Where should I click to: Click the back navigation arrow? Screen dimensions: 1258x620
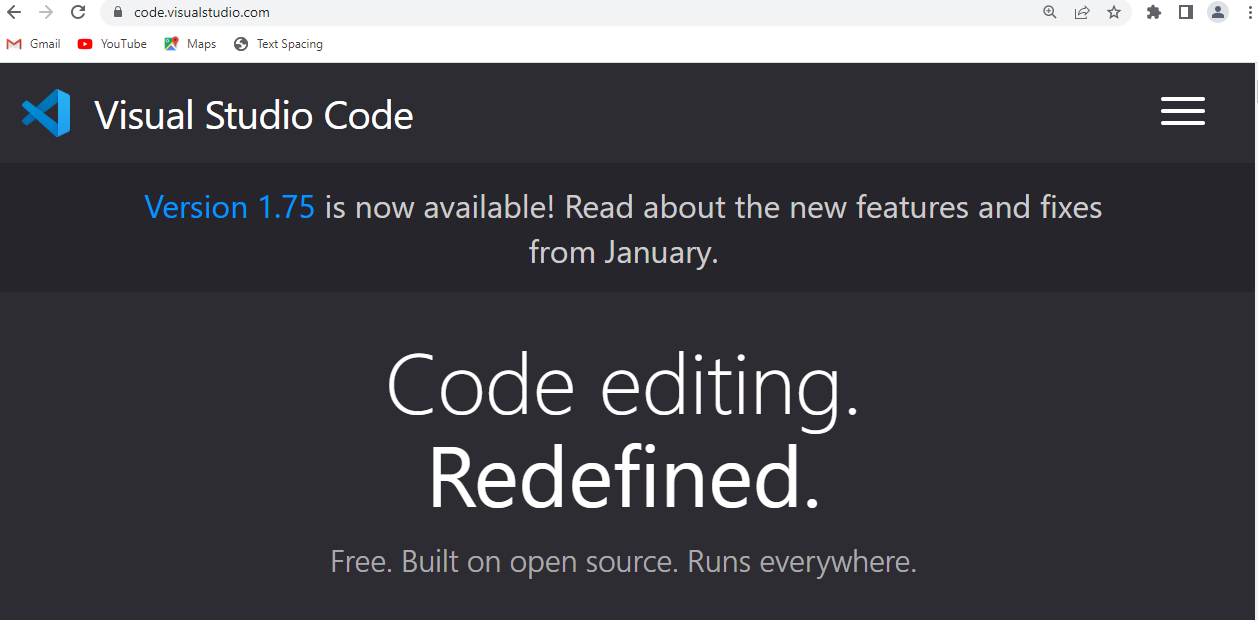(15, 12)
